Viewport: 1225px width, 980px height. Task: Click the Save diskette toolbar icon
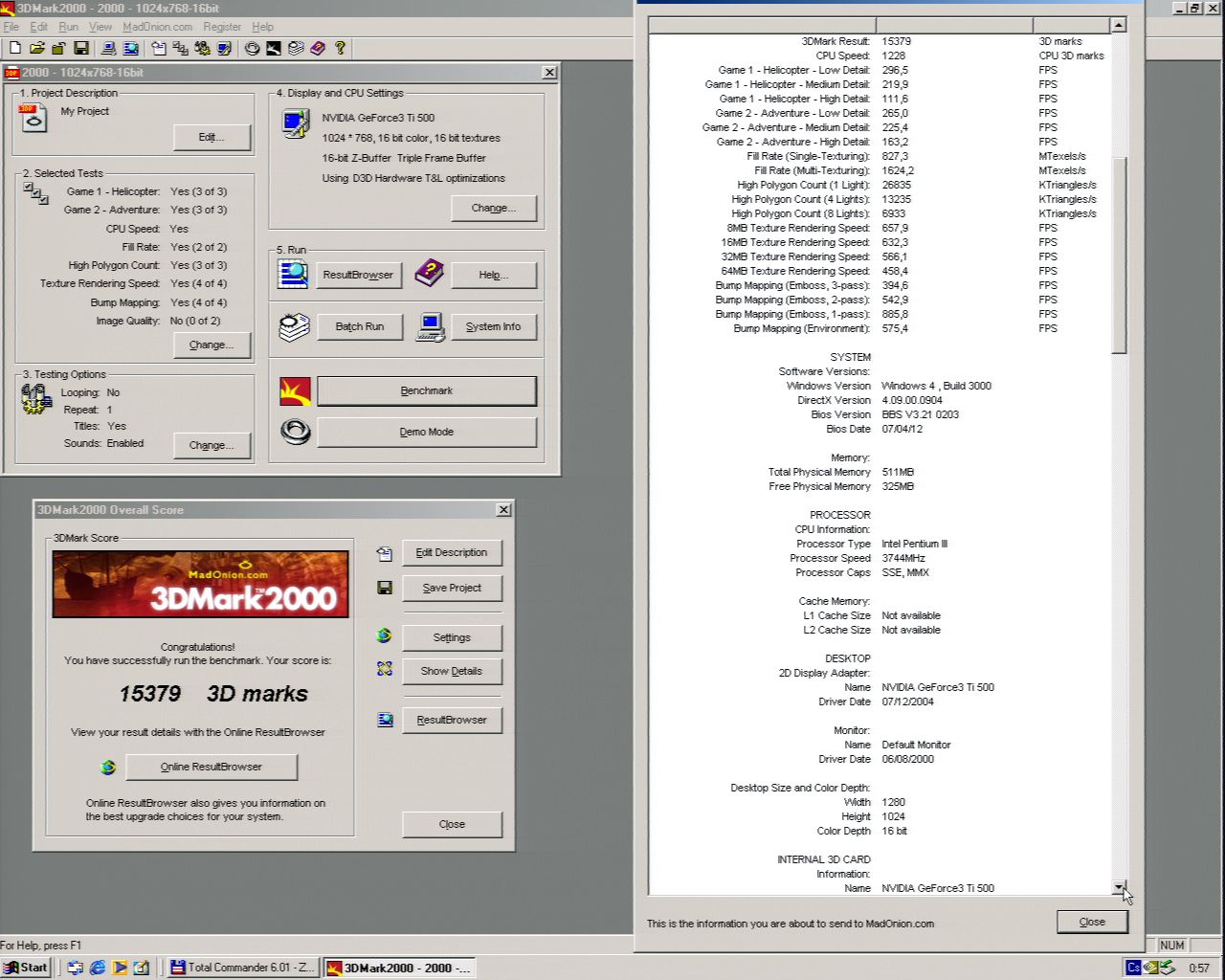(81, 48)
